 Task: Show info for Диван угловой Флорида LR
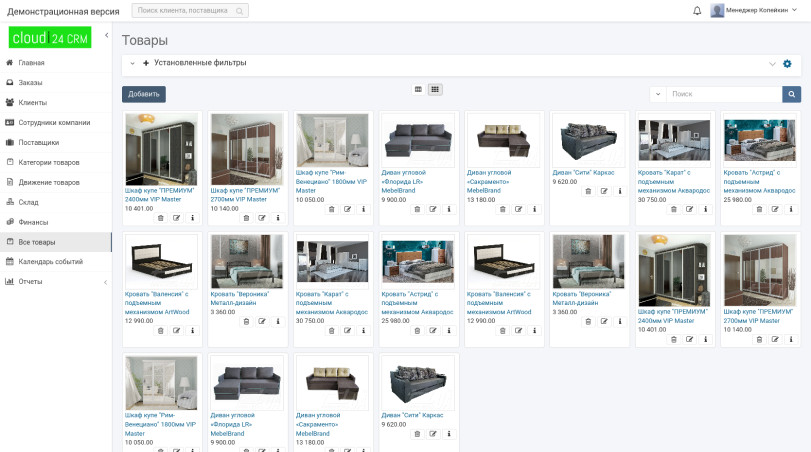[x=448, y=208]
